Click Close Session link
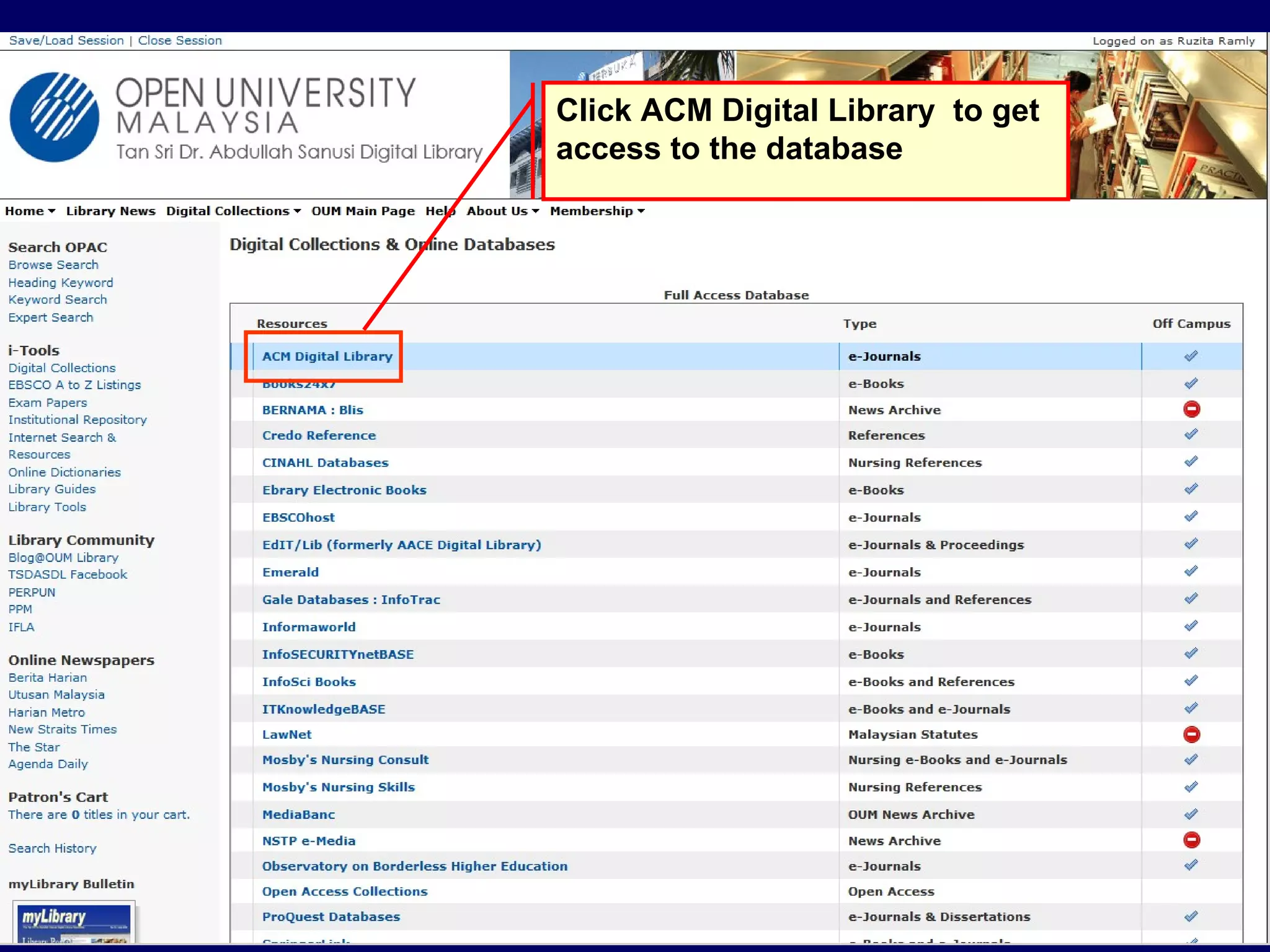The image size is (1270, 952). click(180, 41)
